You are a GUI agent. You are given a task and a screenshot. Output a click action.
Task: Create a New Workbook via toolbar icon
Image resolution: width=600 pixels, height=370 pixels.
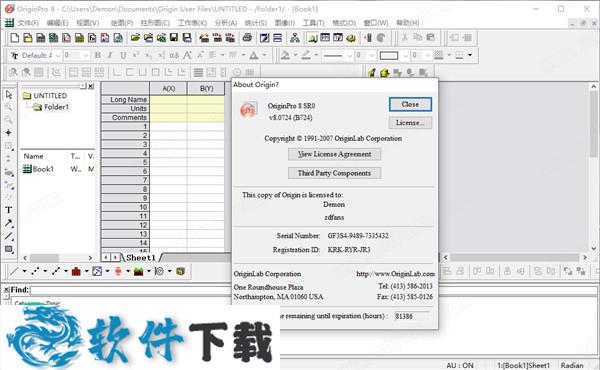41,37
